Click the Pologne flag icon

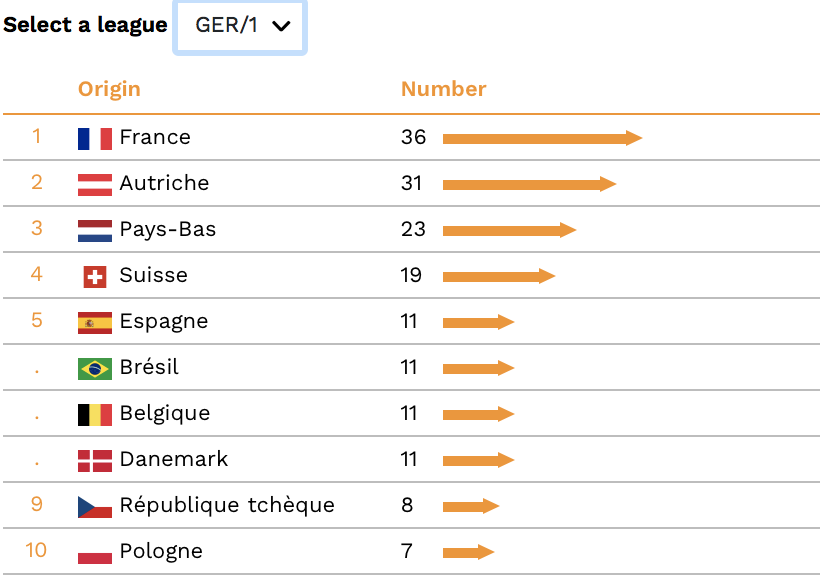coord(95,553)
